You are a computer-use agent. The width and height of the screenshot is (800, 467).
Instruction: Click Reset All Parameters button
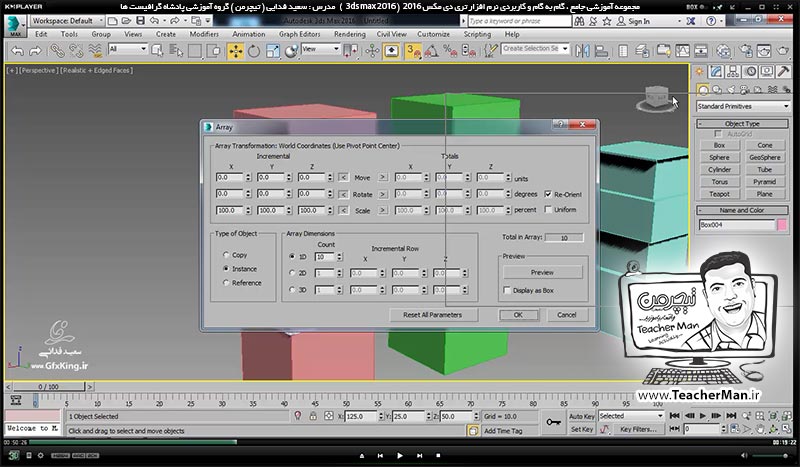coord(432,315)
